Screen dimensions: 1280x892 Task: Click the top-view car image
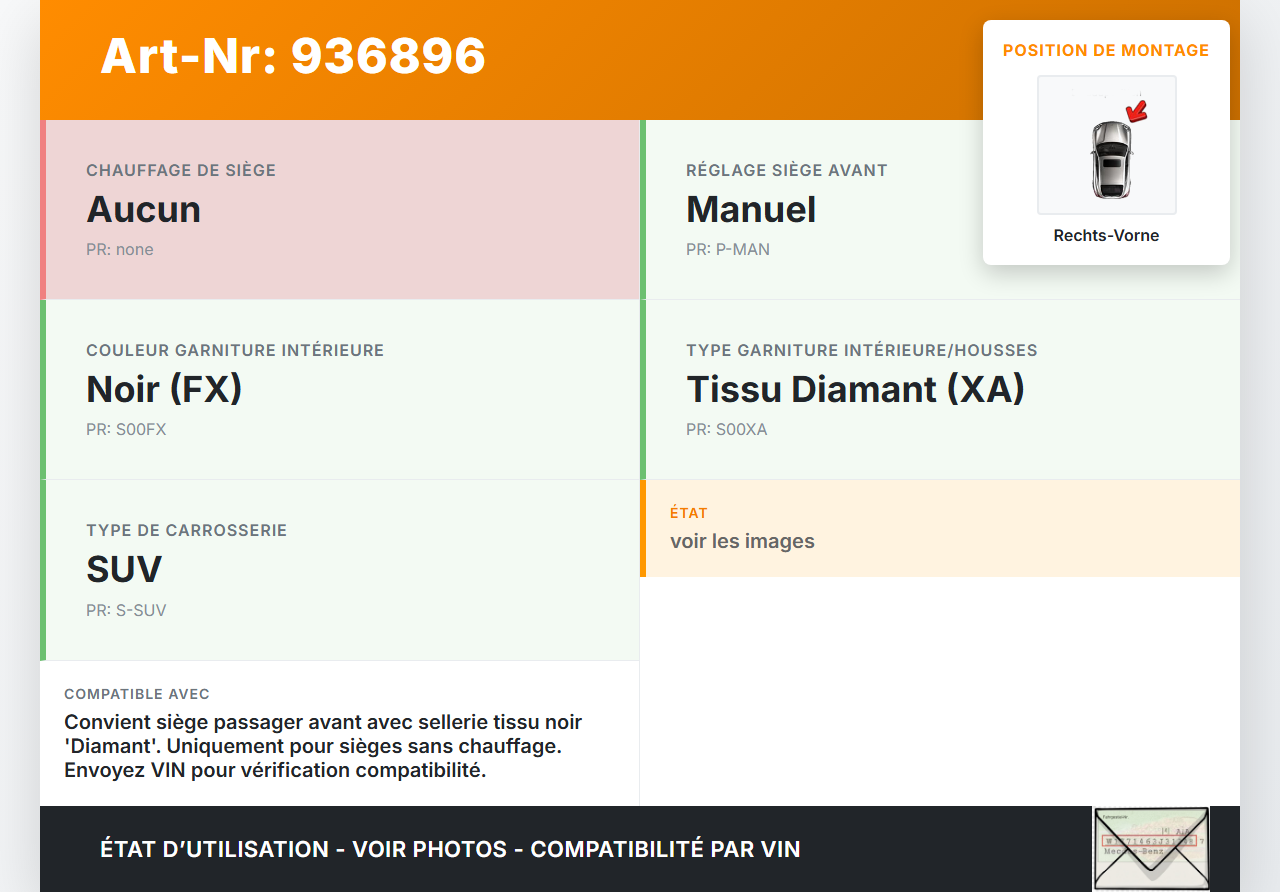(1109, 158)
